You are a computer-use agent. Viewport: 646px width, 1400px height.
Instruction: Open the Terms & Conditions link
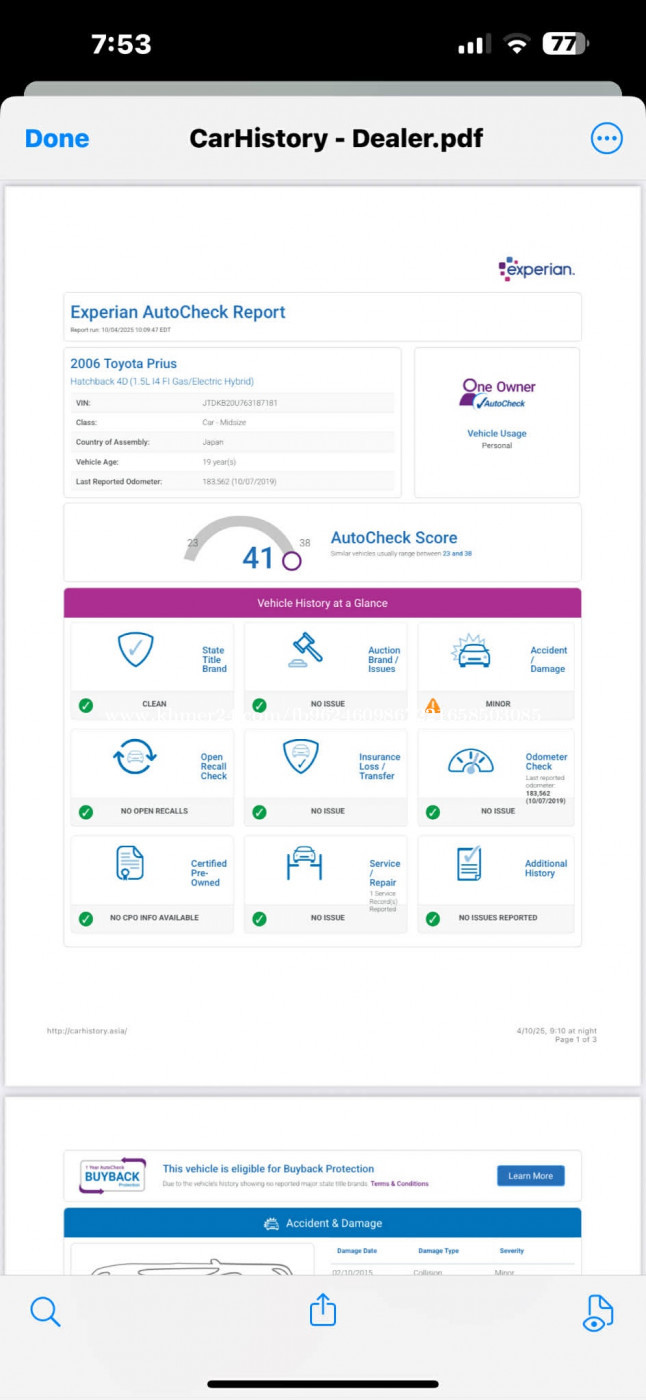[x=399, y=1184]
